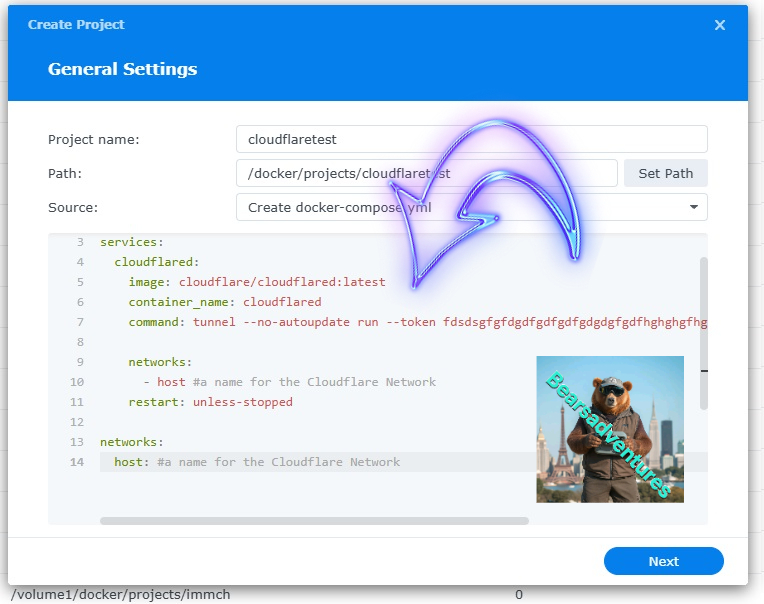The height and width of the screenshot is (604, 764).
Task: Click the tunnel command line with token
Action: [400, 322]
